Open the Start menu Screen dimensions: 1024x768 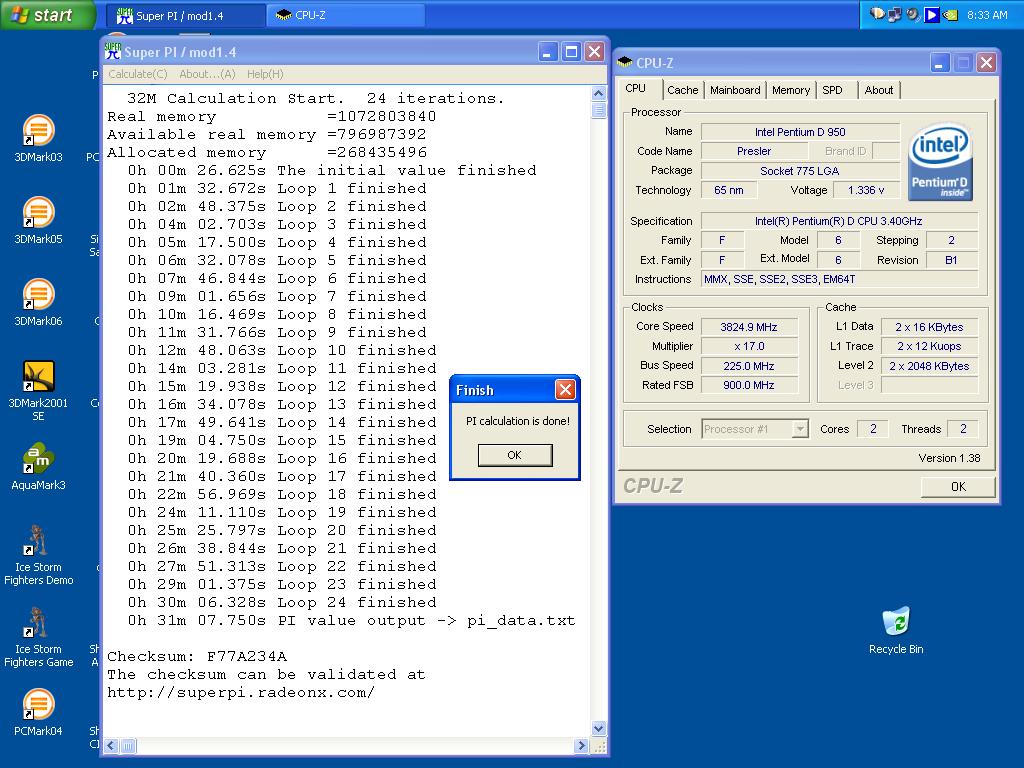[x=48, y=14]
